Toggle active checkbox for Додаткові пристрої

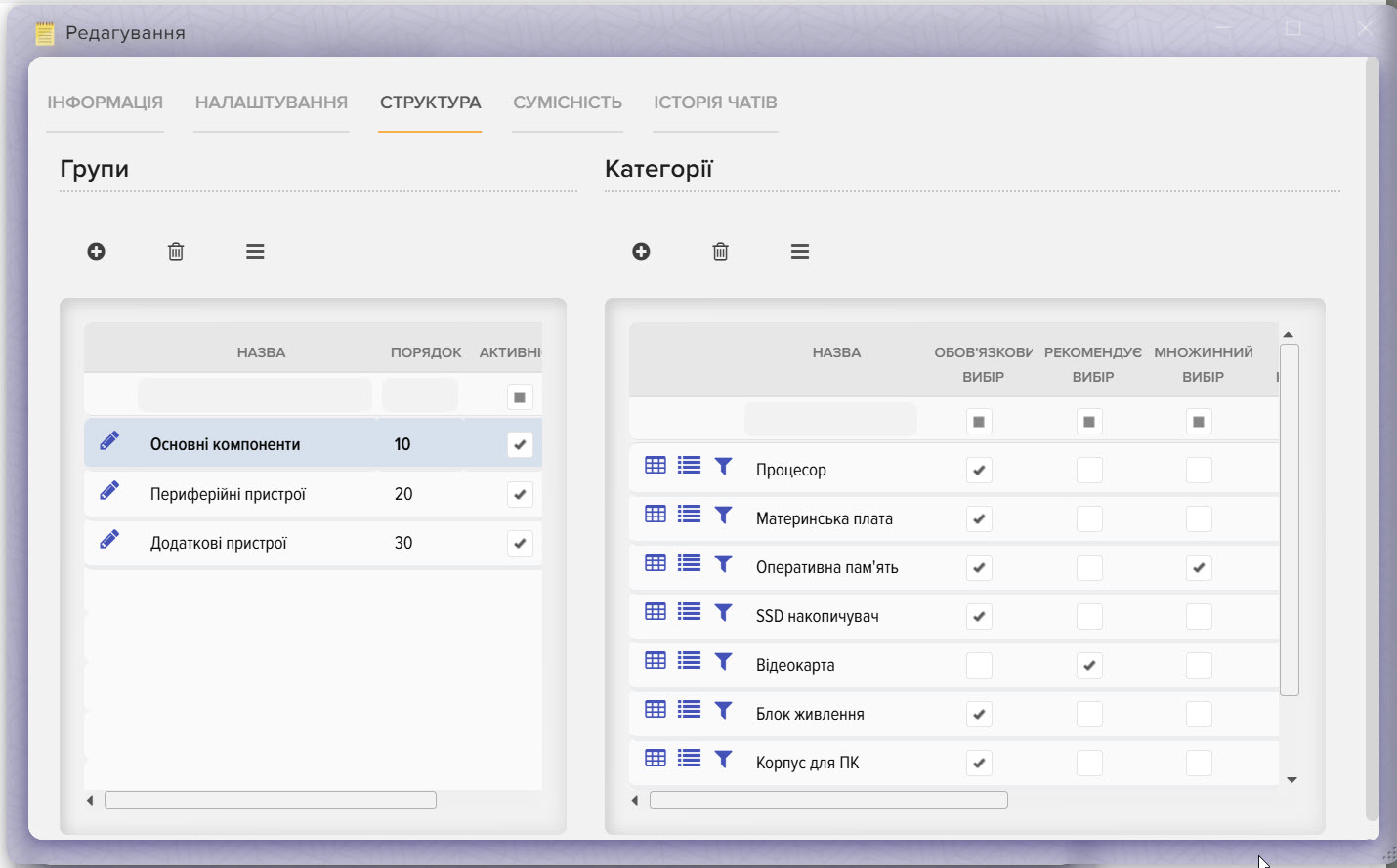pyautogui.click(x=520, y=543)
